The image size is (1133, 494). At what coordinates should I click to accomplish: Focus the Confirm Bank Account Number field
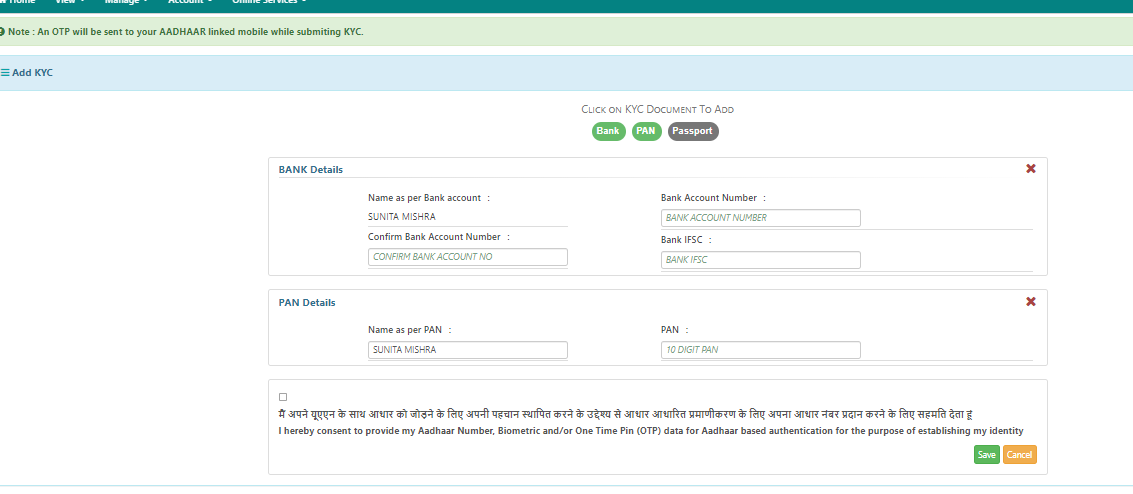468,256
